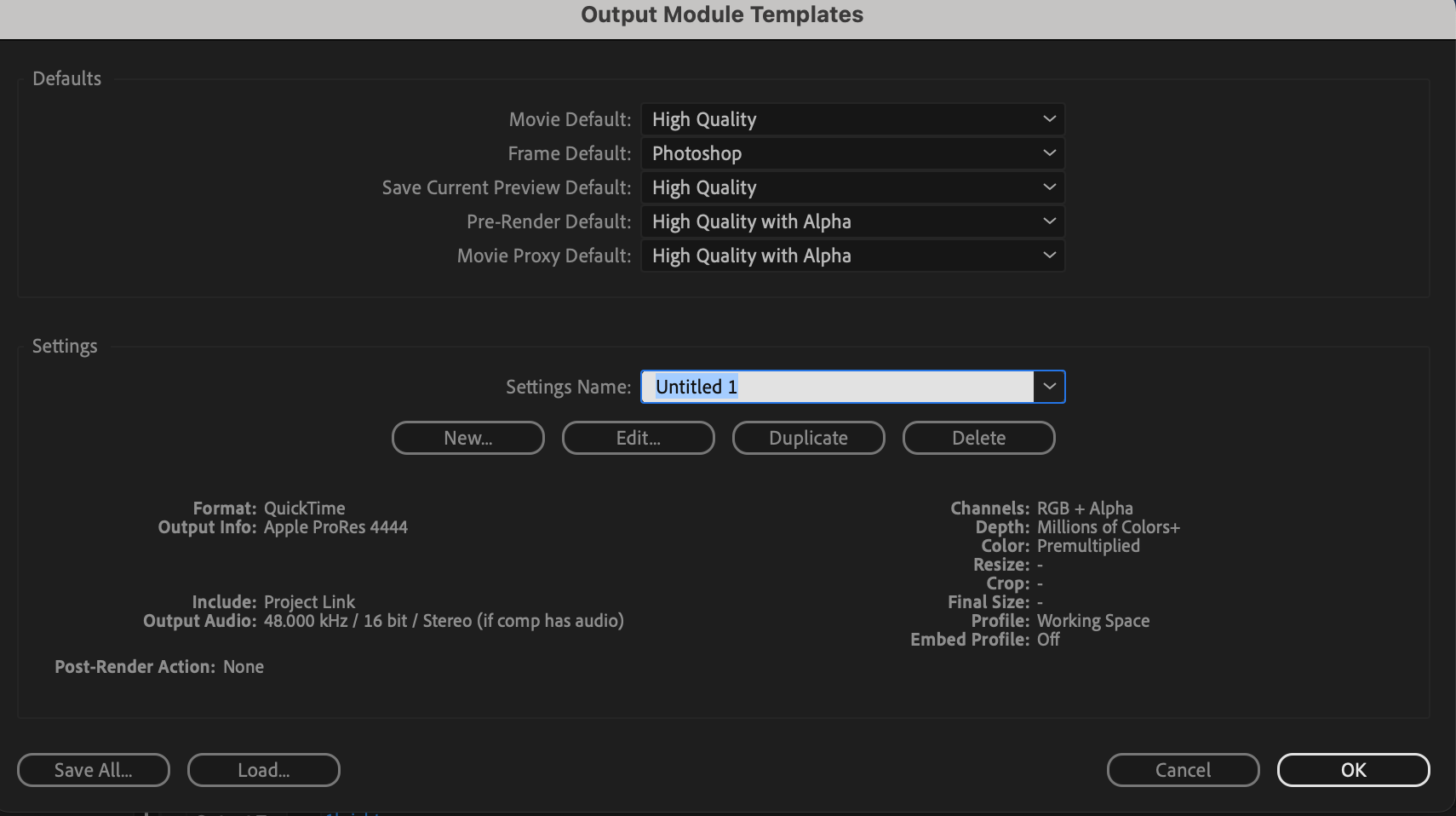The image size is (1456, 816).
Task: Click the 'Project Link' include value
Action: click(310, 602)
